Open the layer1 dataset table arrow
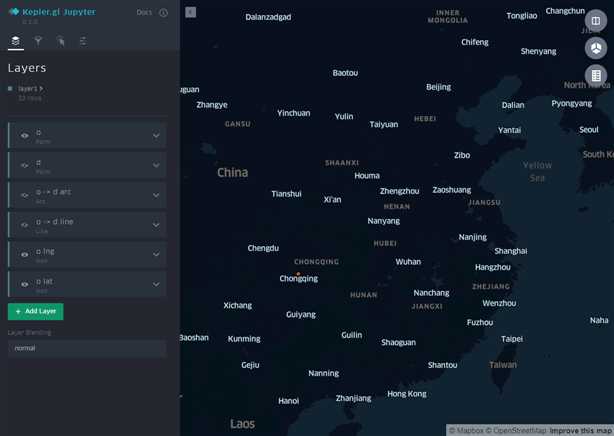Screen dimensions: 614x436 (41, 89)
